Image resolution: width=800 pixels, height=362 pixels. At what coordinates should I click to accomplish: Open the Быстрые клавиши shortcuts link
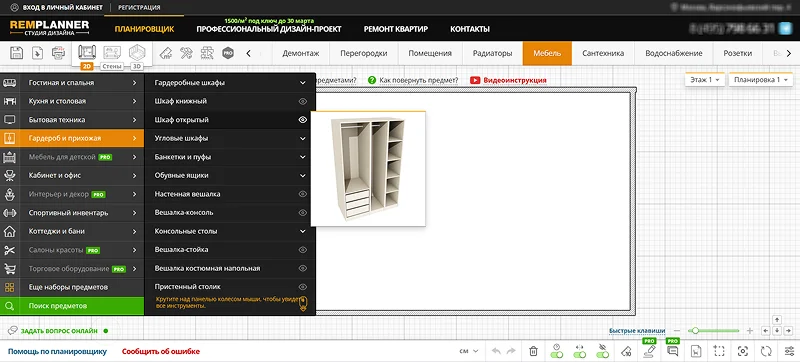[x=637, y=331]
